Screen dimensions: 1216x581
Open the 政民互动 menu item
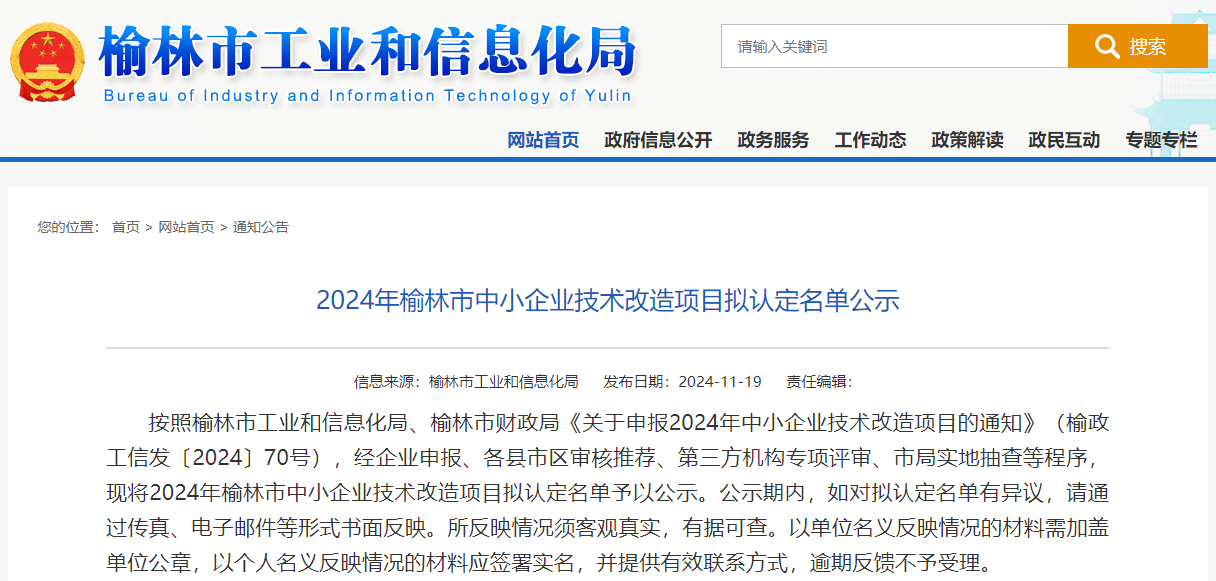(x=1064, y=140)
